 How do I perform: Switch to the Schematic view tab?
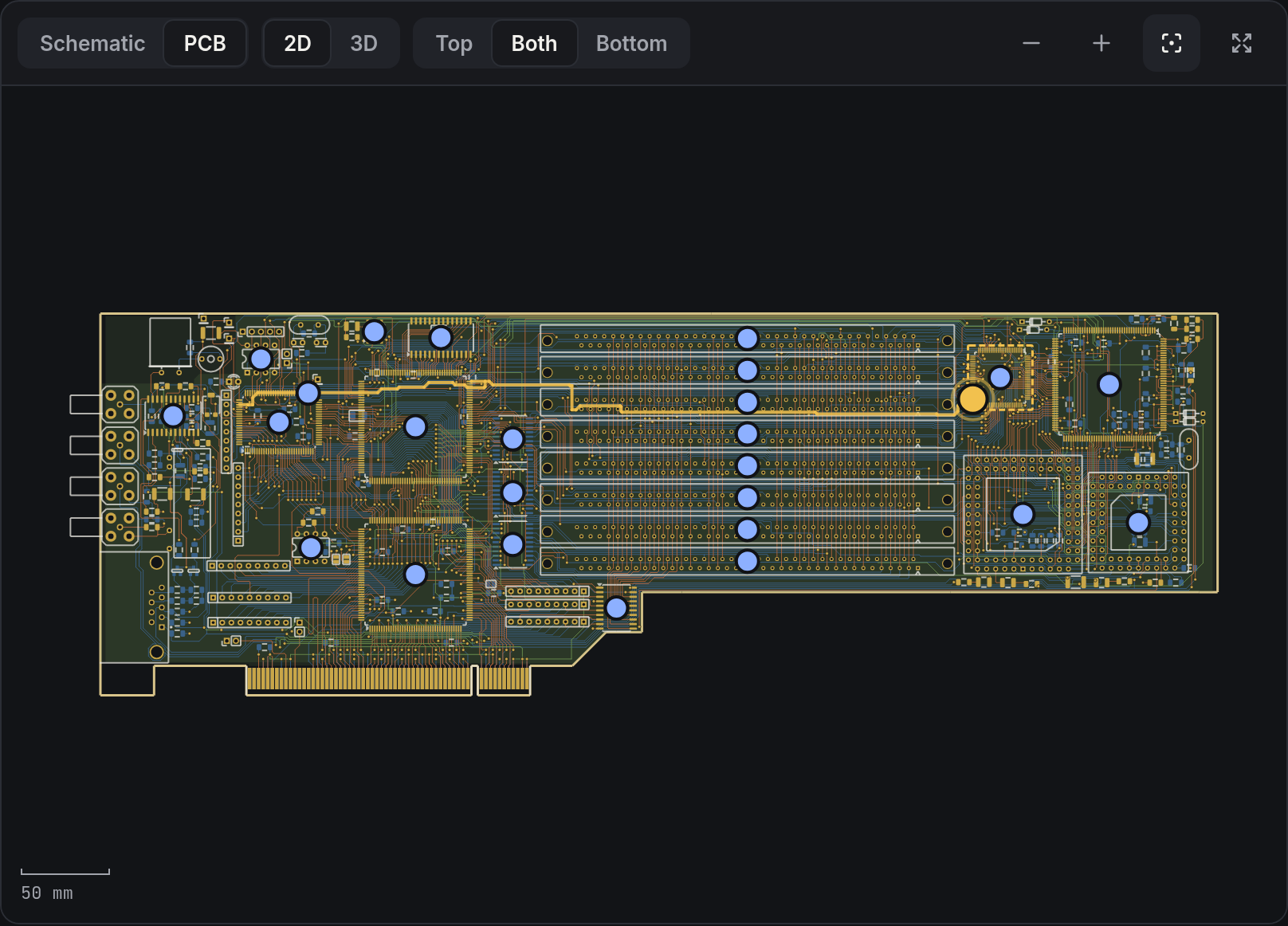(x=92, y=43)
